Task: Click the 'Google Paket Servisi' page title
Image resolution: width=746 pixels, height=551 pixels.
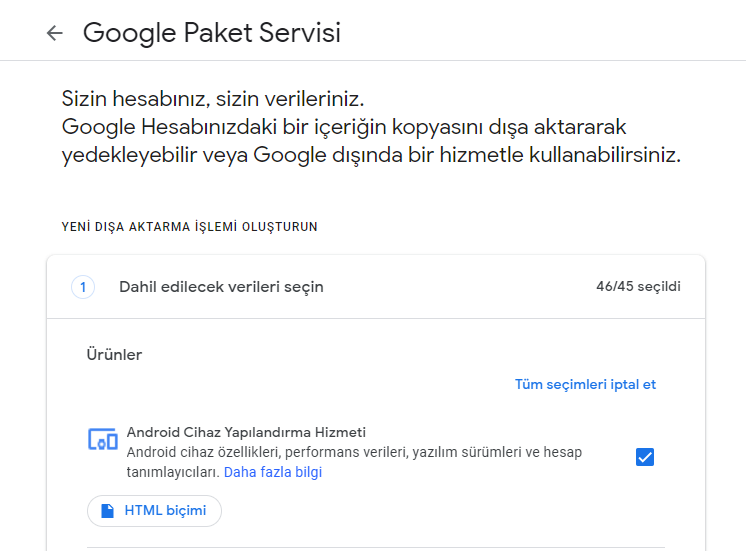Action: 212,33
